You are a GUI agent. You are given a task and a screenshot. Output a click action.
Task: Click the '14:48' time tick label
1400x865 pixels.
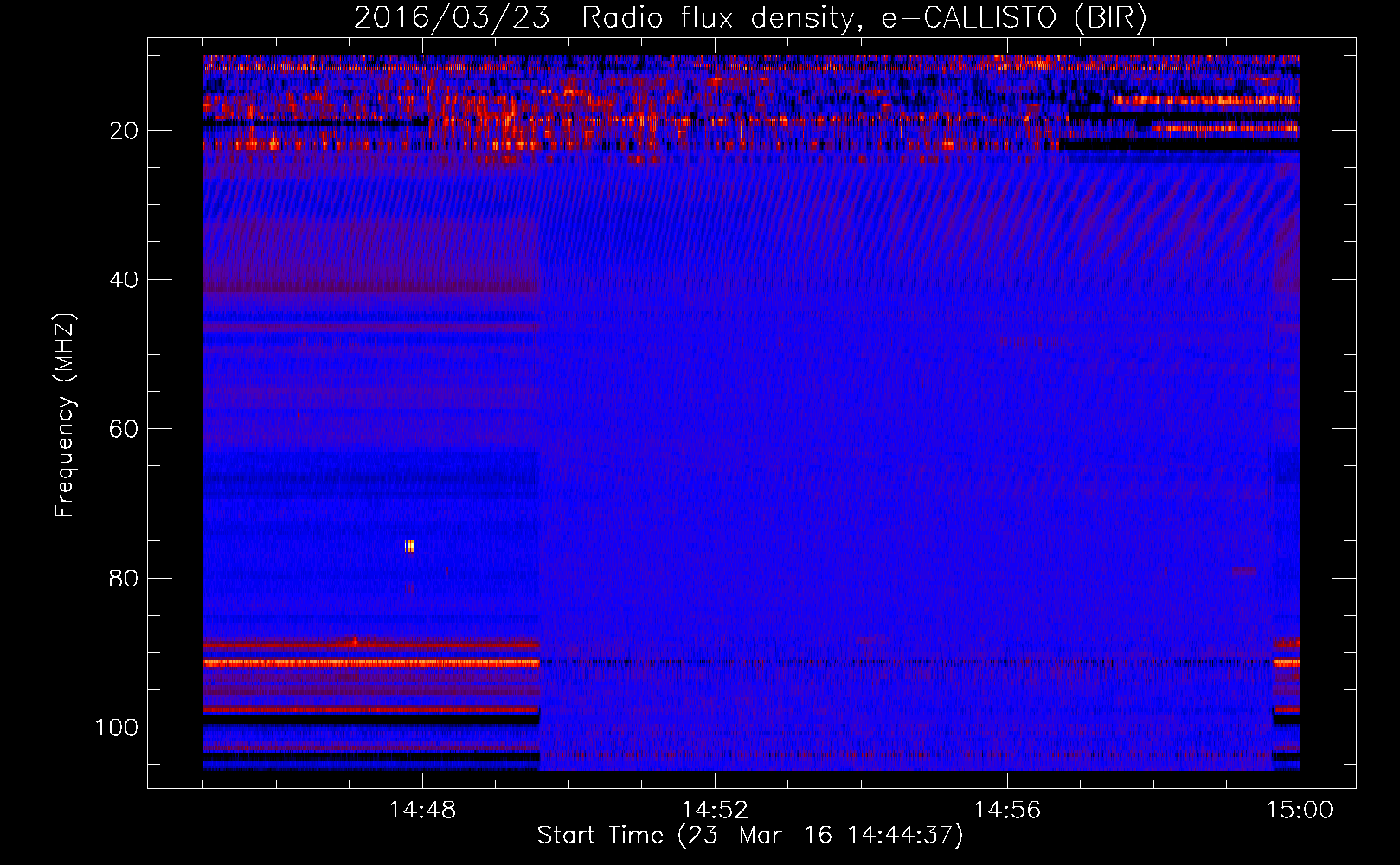(422, 811)
